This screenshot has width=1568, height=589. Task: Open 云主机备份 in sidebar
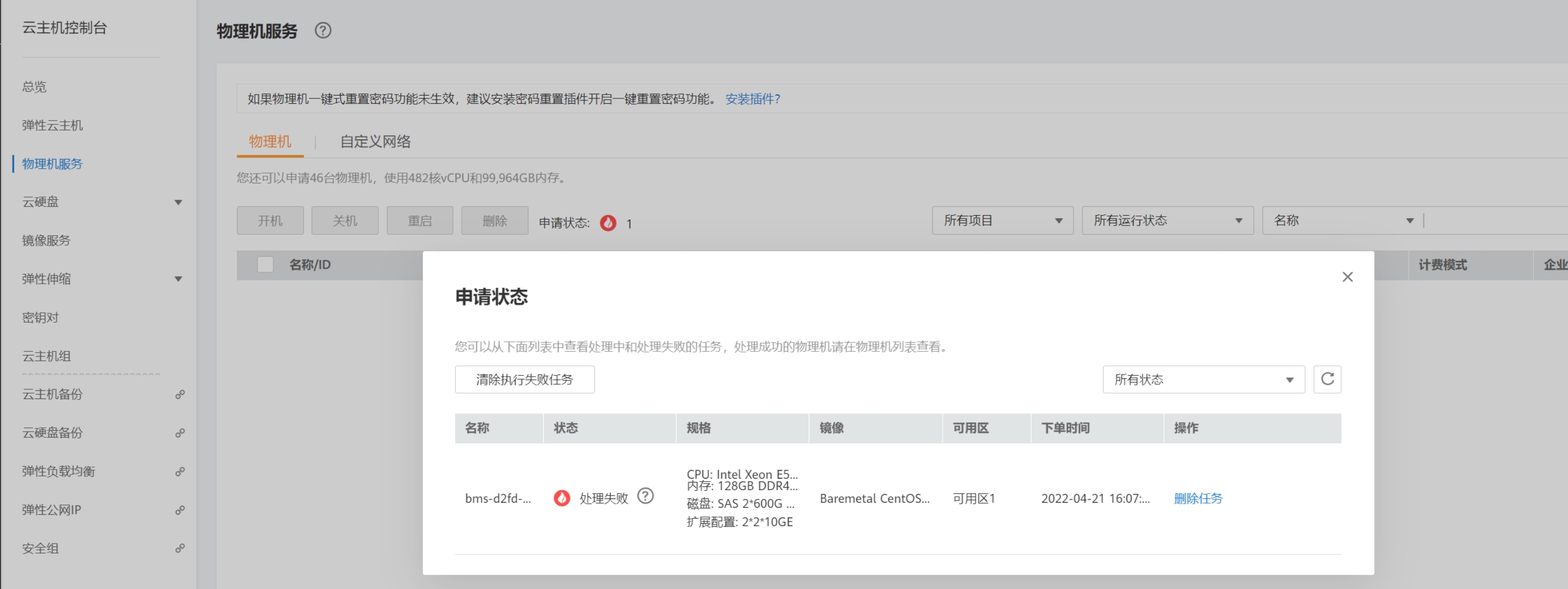(x=52, y=395)
